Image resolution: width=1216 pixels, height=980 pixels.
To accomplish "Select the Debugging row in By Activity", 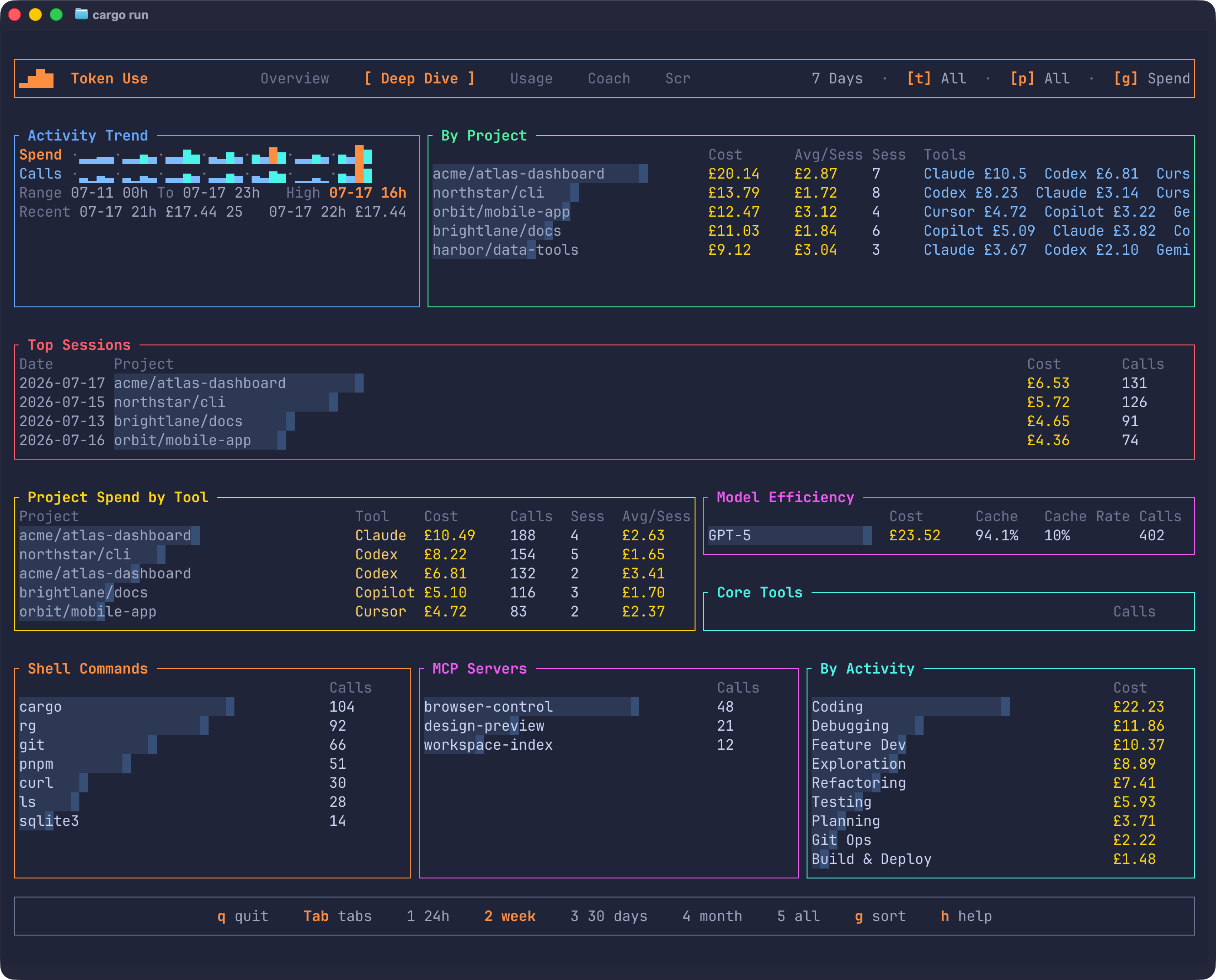I will pyautogui.click(x=1001, y=726).
